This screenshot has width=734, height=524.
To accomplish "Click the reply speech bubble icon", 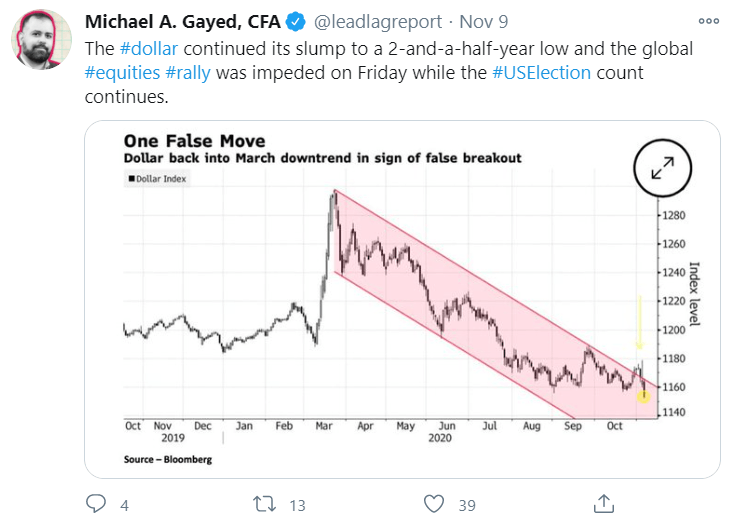I will click(x=96, y=503).
